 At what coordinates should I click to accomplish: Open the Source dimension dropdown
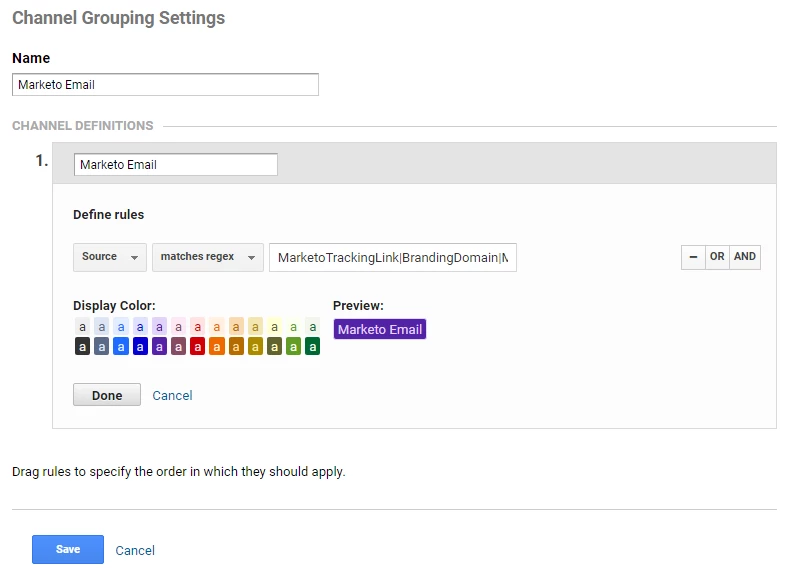point(110,257)
